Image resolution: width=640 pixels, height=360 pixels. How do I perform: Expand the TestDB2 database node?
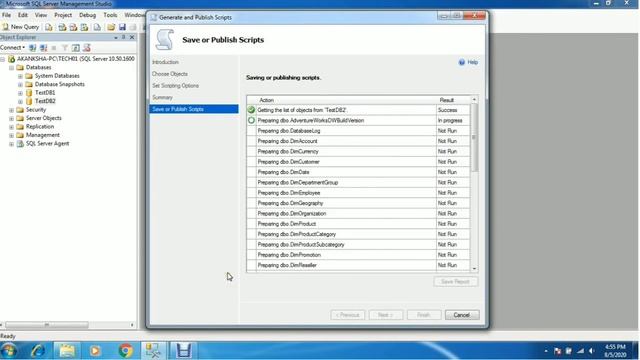coord(20,102)
